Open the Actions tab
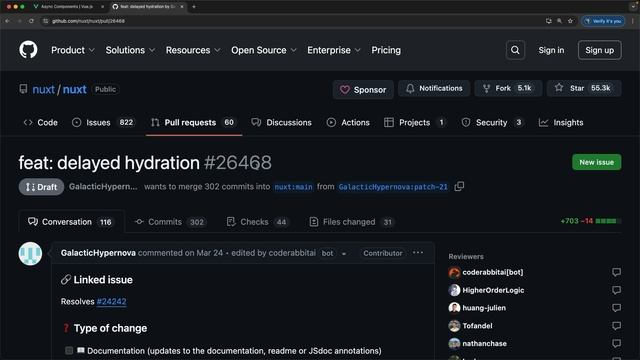 coord(348,122)
